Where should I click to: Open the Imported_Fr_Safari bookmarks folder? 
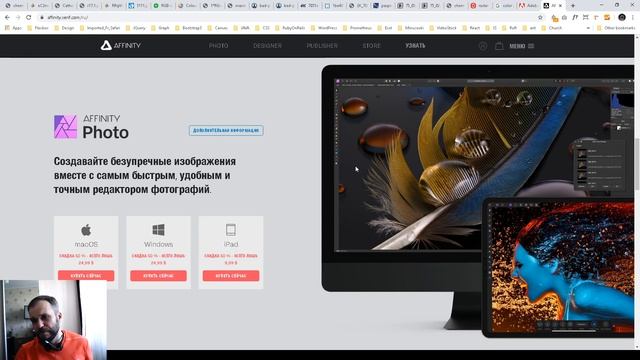pos(100,28)
